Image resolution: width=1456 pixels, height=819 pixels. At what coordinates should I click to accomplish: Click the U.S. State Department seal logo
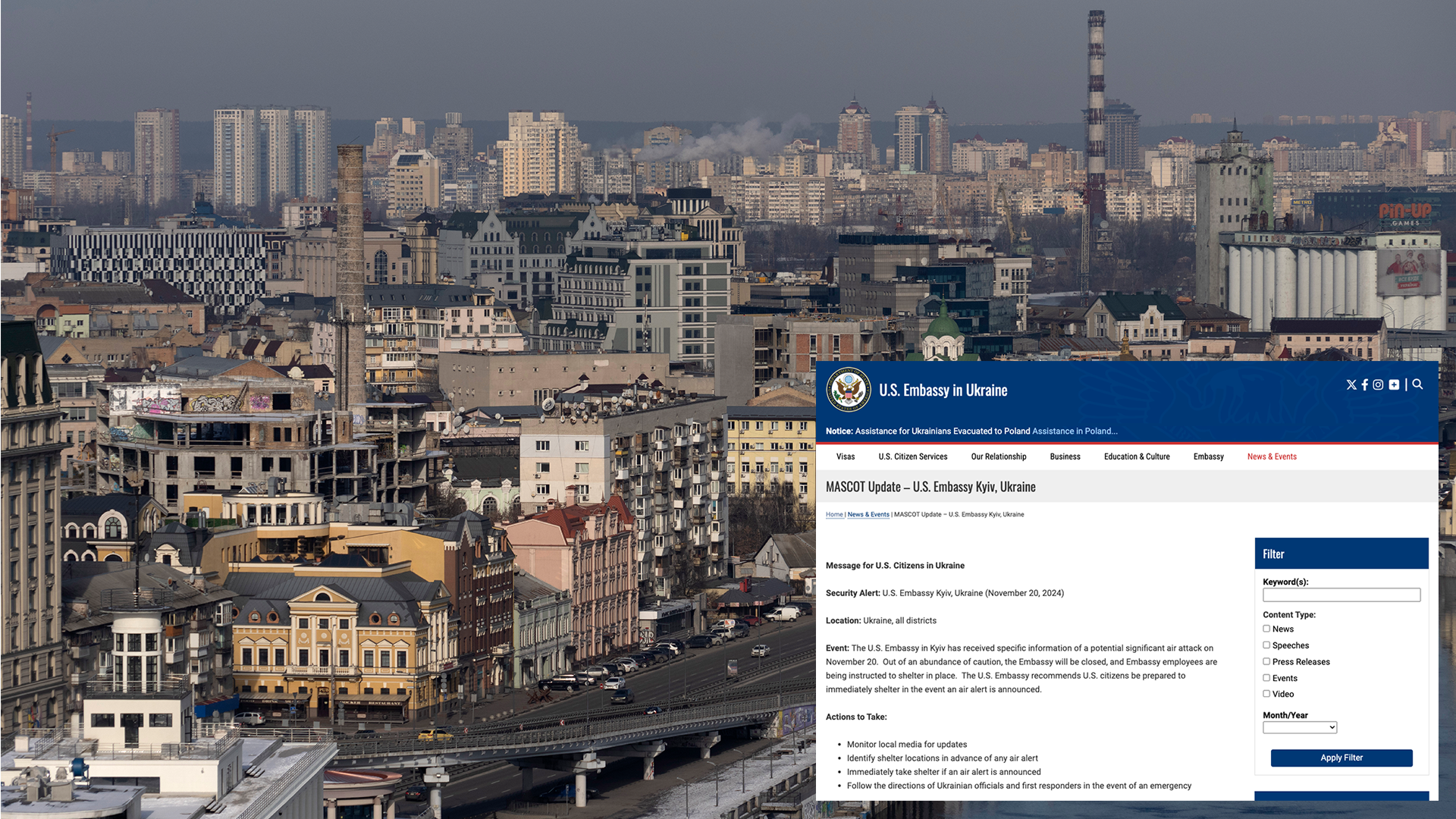849,390
